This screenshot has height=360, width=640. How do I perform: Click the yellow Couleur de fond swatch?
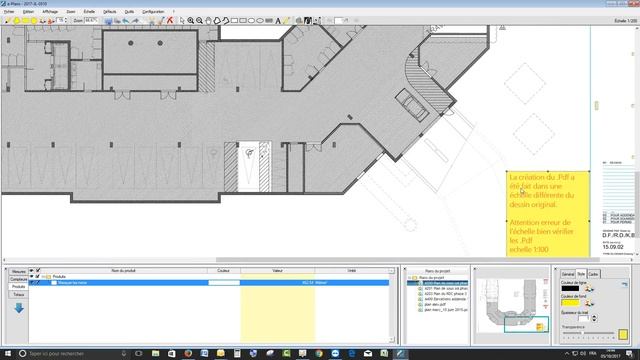(x=570, y=303)
